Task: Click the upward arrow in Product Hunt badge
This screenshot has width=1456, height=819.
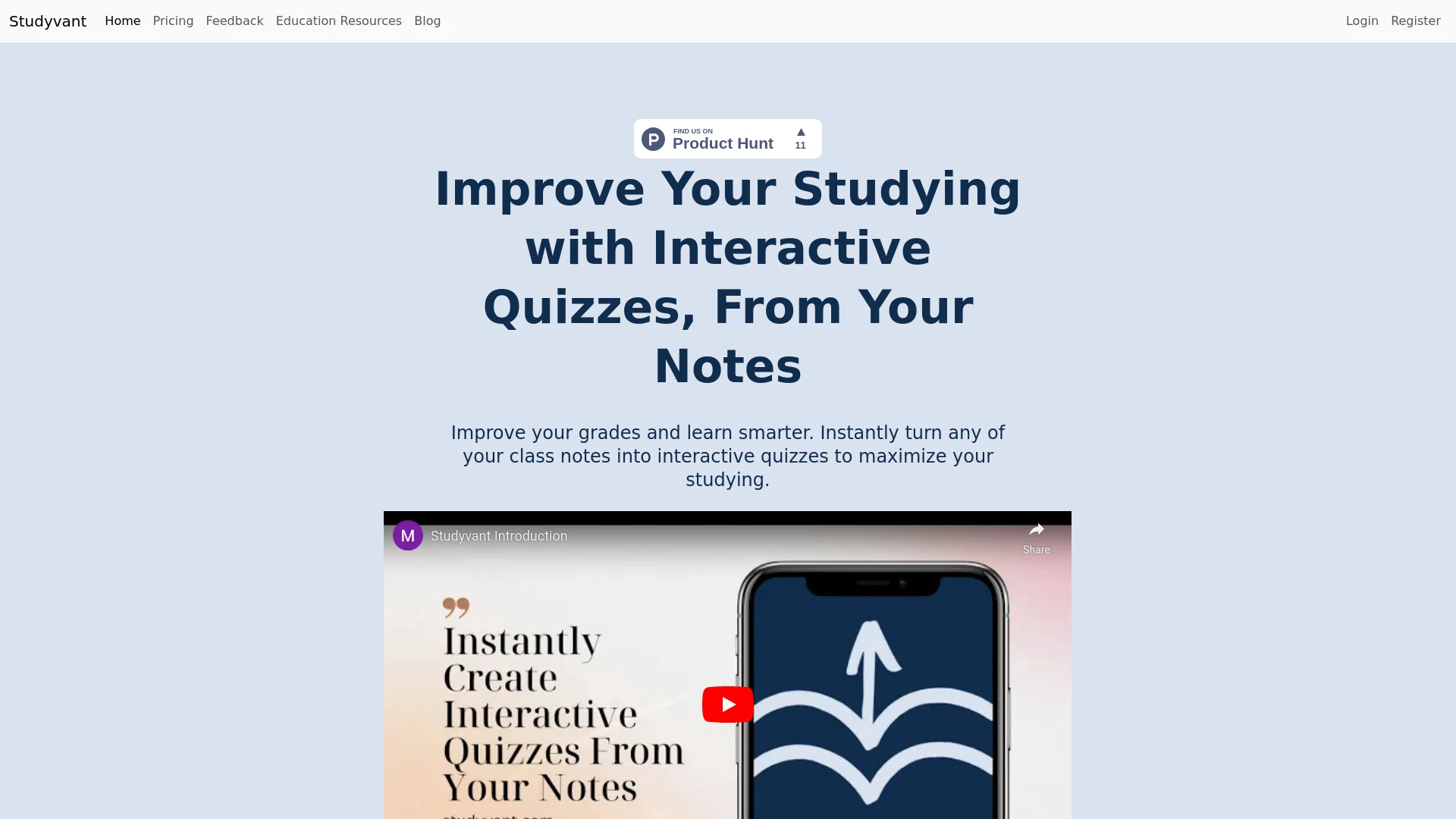Action: tap(800, 131)
